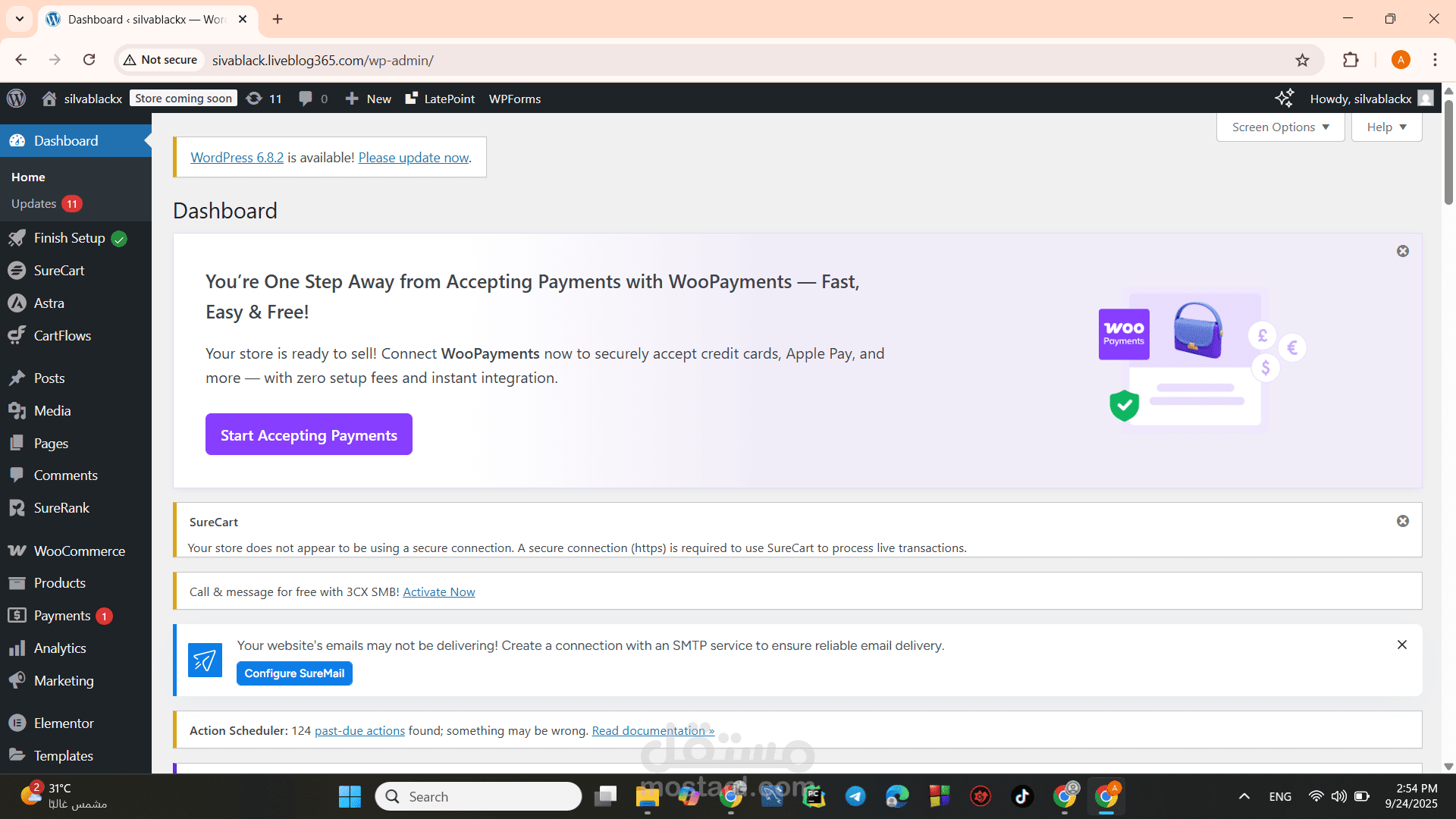Click the Store coming soon badge
The width and height of the screenshot is (1456, 819).
184,99
